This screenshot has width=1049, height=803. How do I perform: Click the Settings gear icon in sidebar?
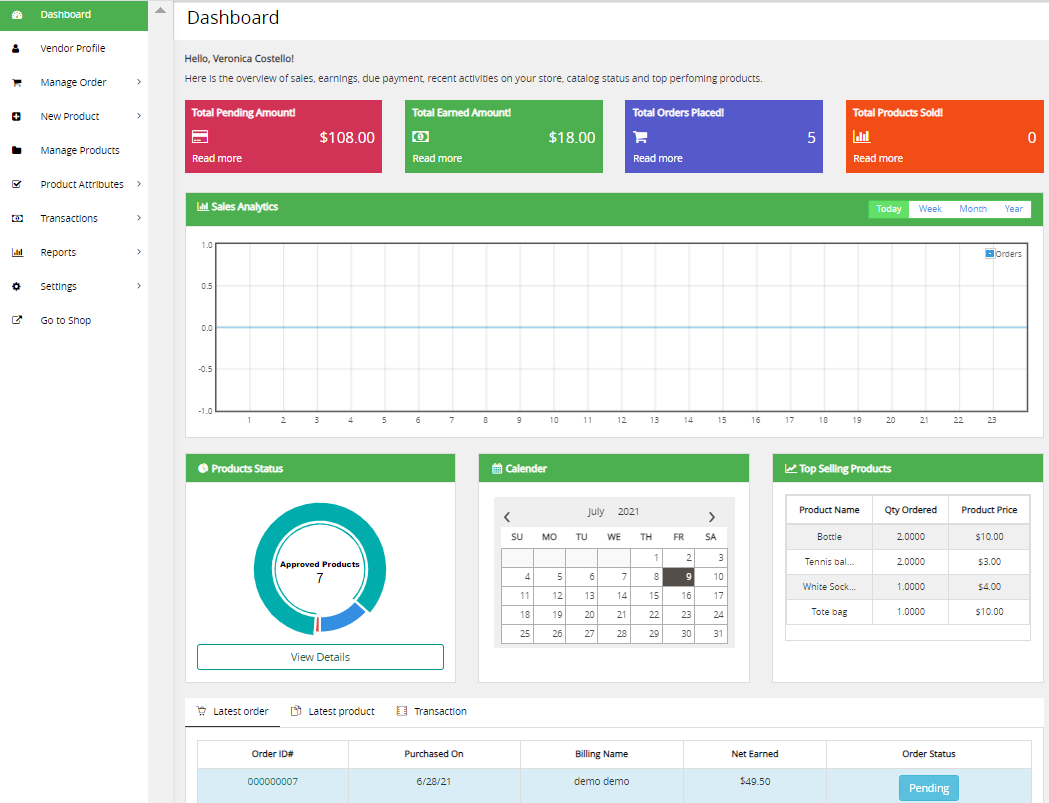coord(16,287)
